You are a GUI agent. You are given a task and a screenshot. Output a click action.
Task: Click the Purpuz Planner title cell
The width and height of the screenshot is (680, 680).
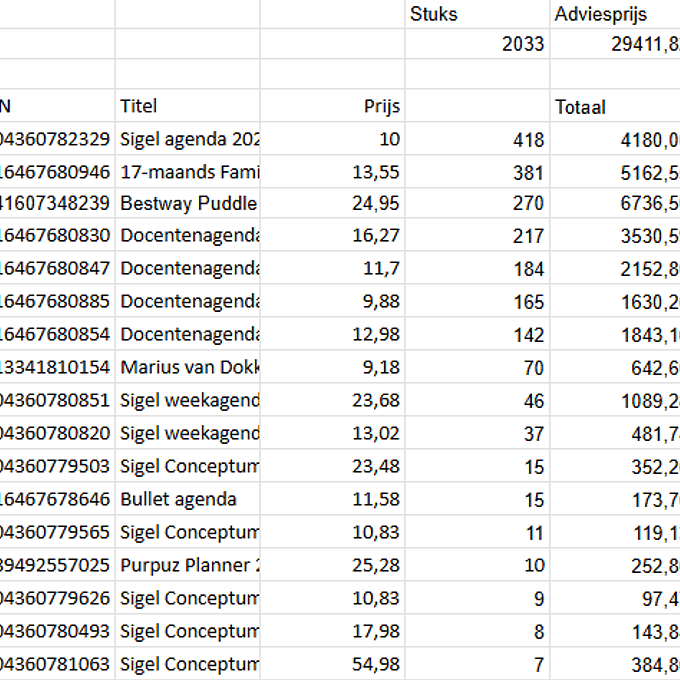[187, 565]
